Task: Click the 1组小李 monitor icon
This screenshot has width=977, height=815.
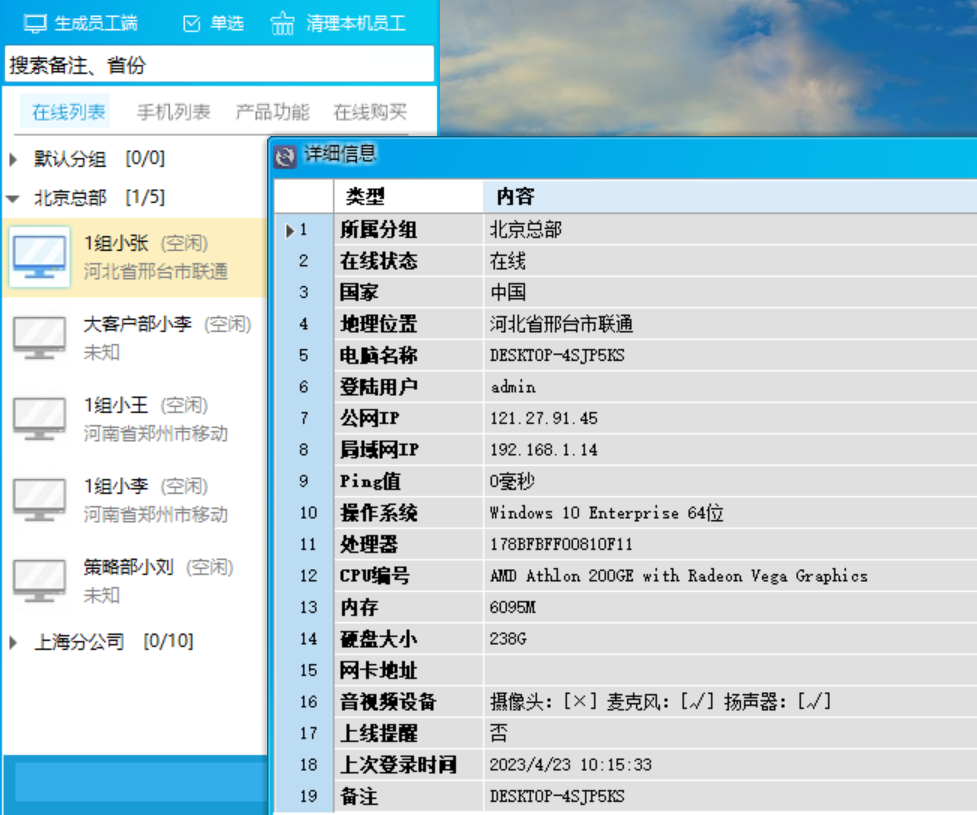Action: coord(40,500)
